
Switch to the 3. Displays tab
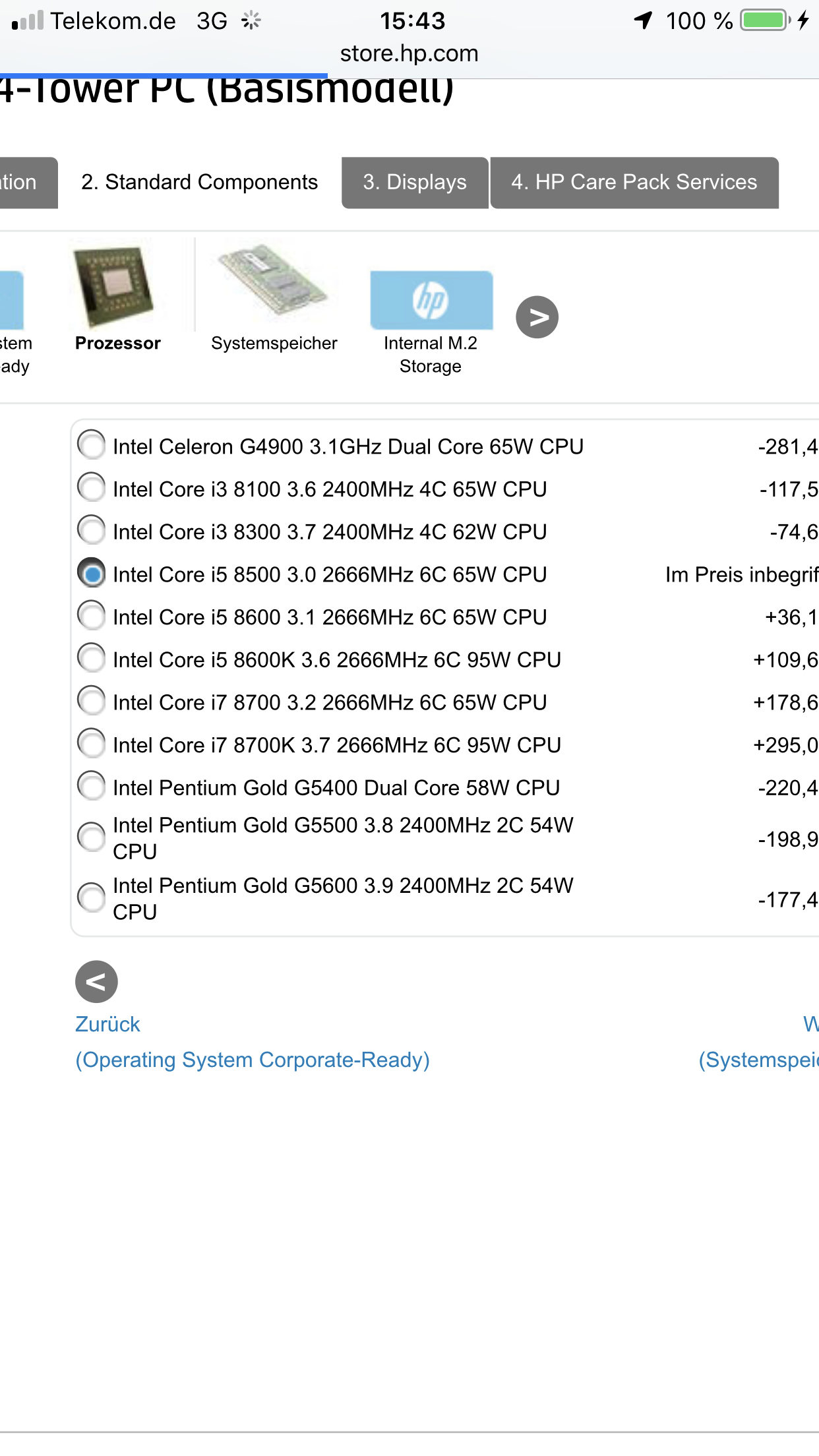click(415, 182)
